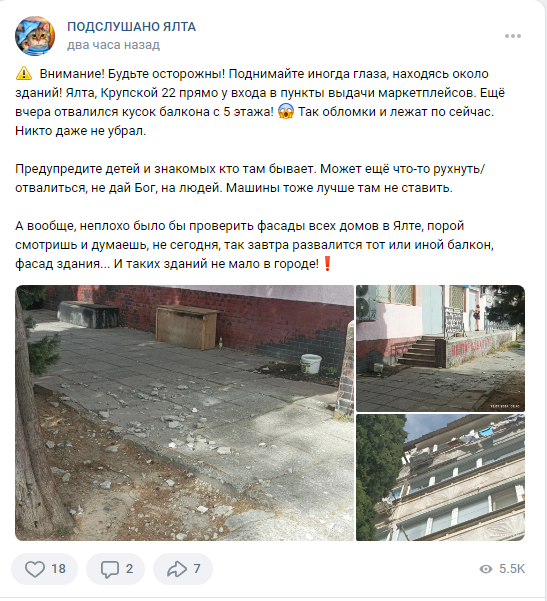Open the ПОДСЛУШАНО ЯЛТА cat avatar

pyautogui.click(x=34, y=36)
